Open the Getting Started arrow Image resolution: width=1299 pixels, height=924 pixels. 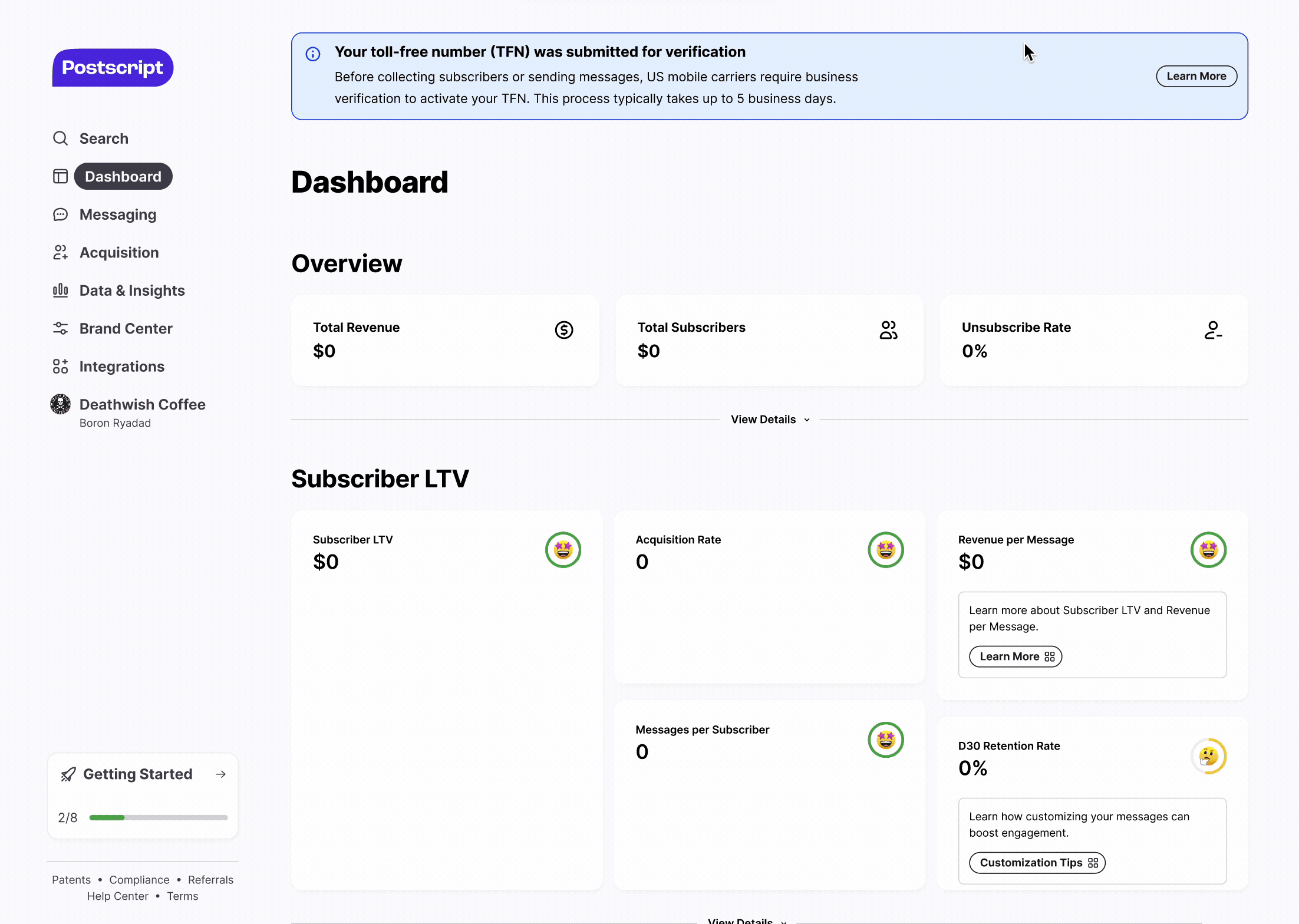221,774
